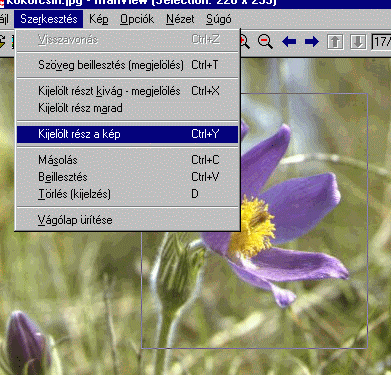
Task: Choose Kijelölt rész marad
Action: point(128,108)
